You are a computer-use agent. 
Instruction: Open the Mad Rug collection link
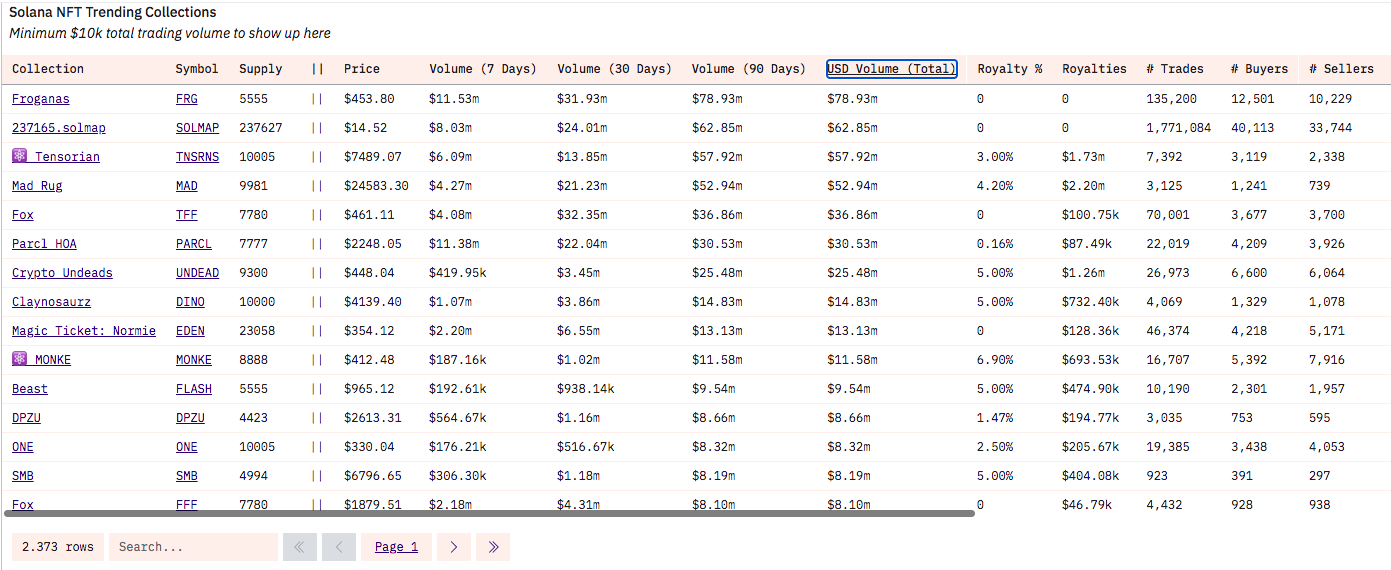tap(37, 186)
